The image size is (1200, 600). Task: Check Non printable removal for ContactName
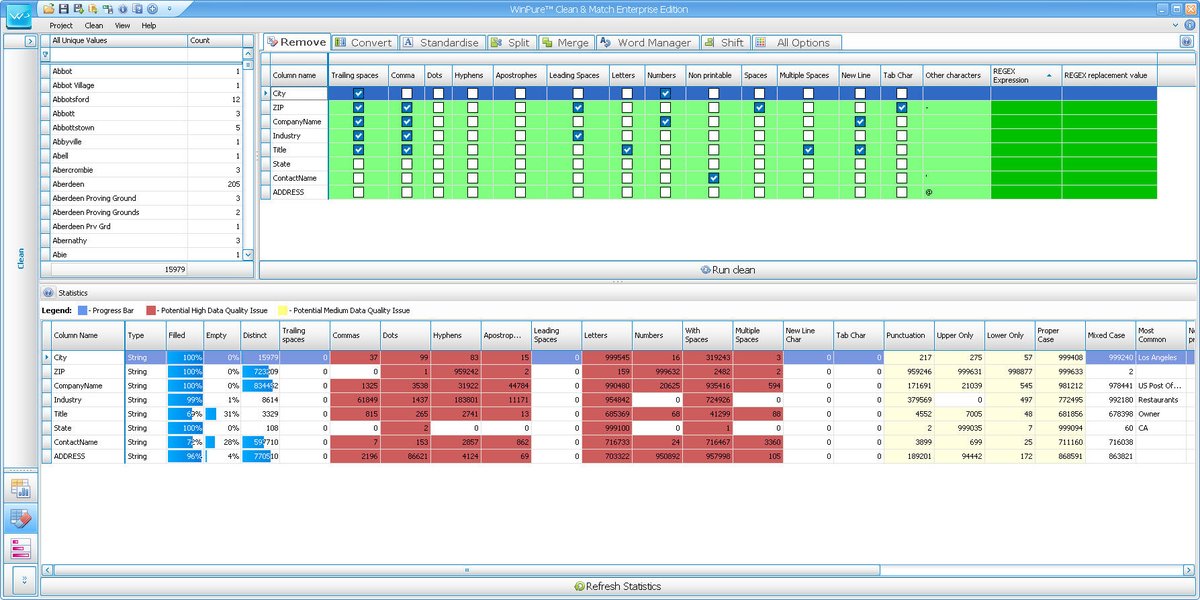tap(713, 178)
